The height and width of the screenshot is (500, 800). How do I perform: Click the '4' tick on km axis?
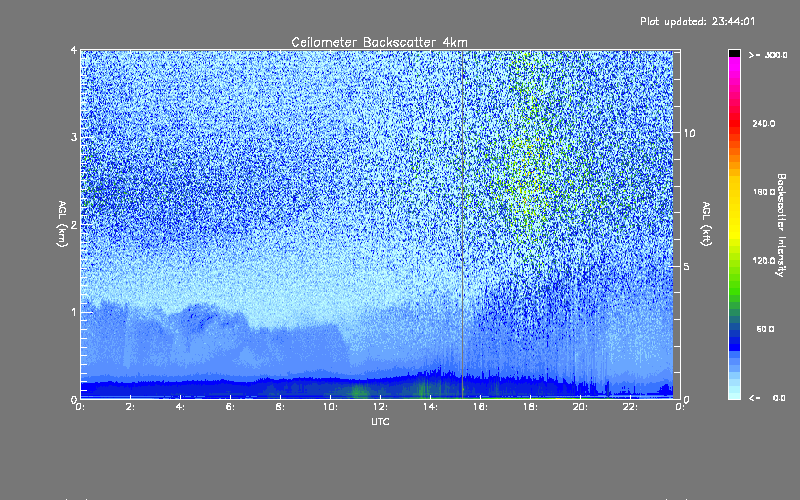[74, 51]
